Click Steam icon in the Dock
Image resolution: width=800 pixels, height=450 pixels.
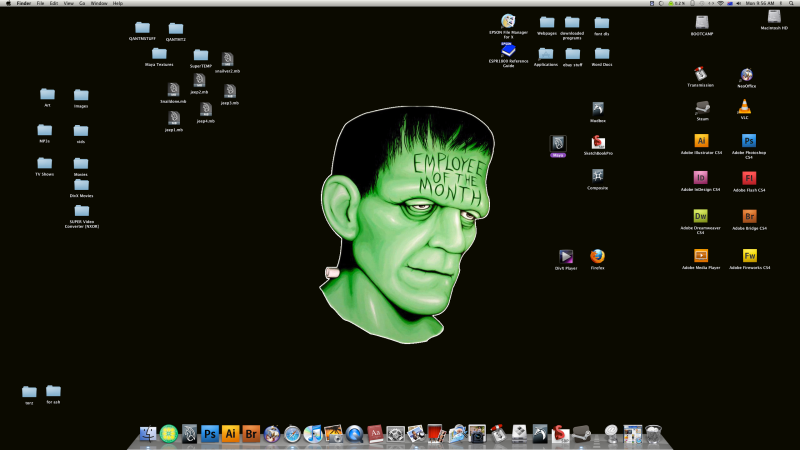pyautogui.click(x=581, y=434)
